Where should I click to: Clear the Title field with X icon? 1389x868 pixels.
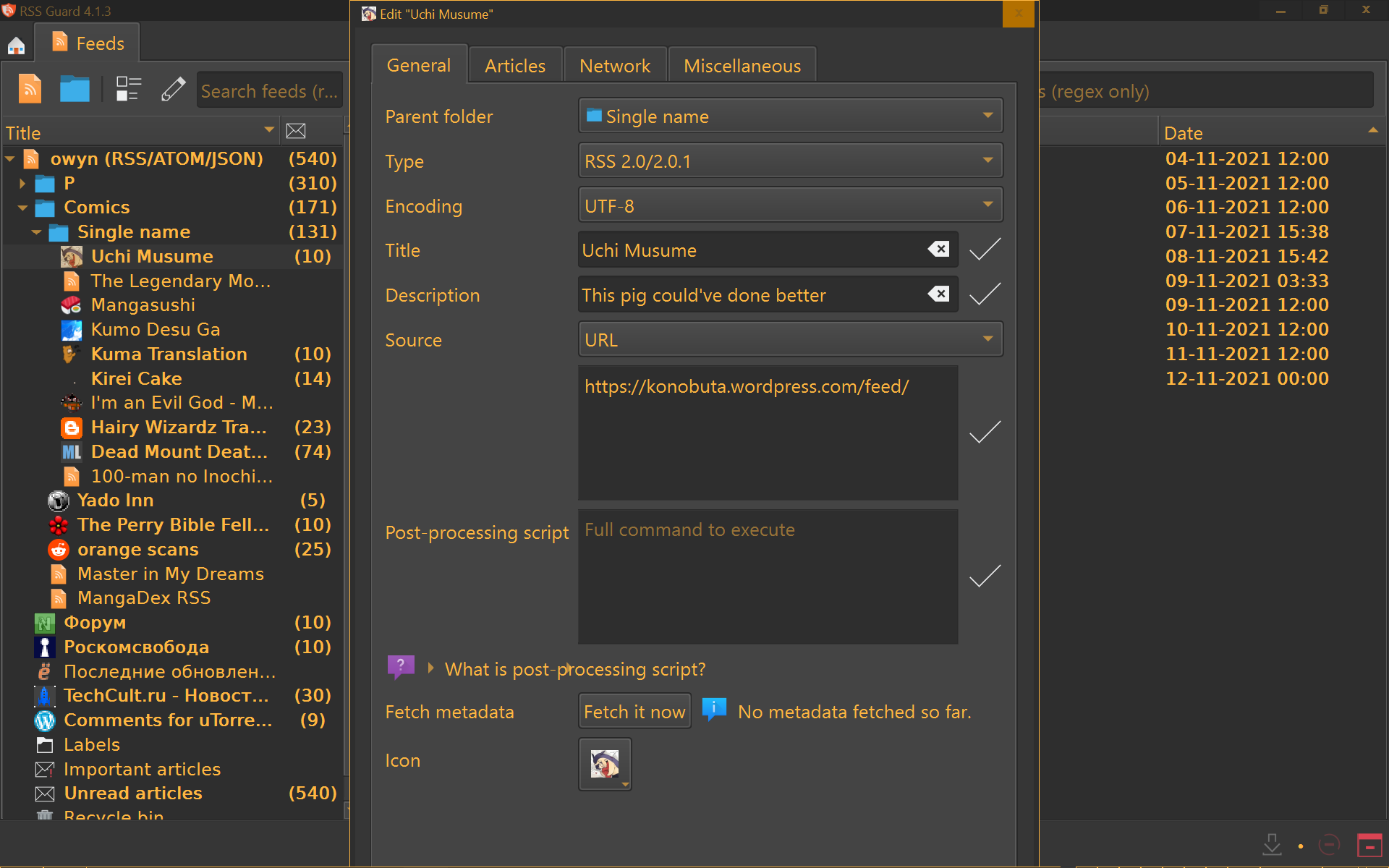pyautogui.click(x=938, y=250)
